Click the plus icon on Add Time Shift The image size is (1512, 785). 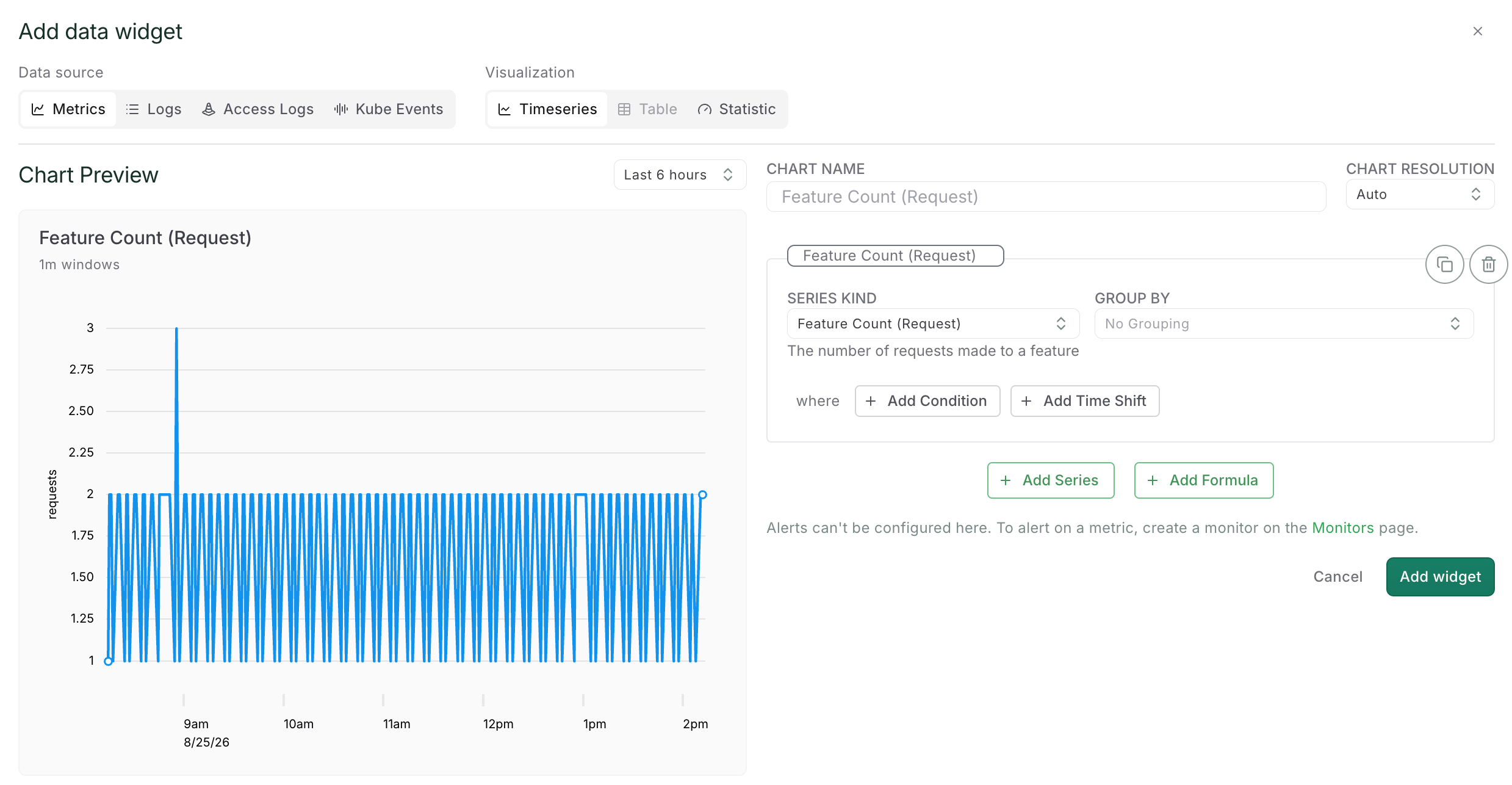click(x=1026, y=401)
